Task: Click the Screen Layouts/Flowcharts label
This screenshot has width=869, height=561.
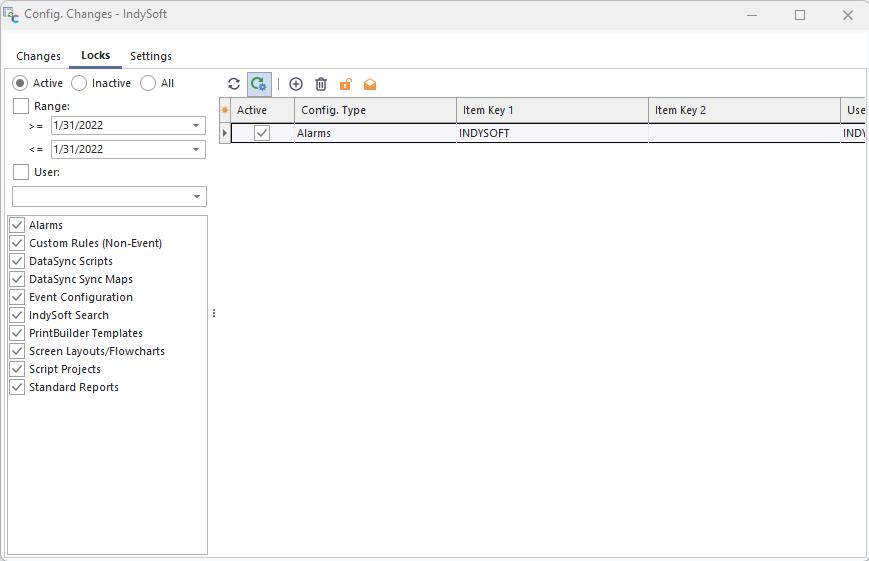Action: [x=97, y=351]
